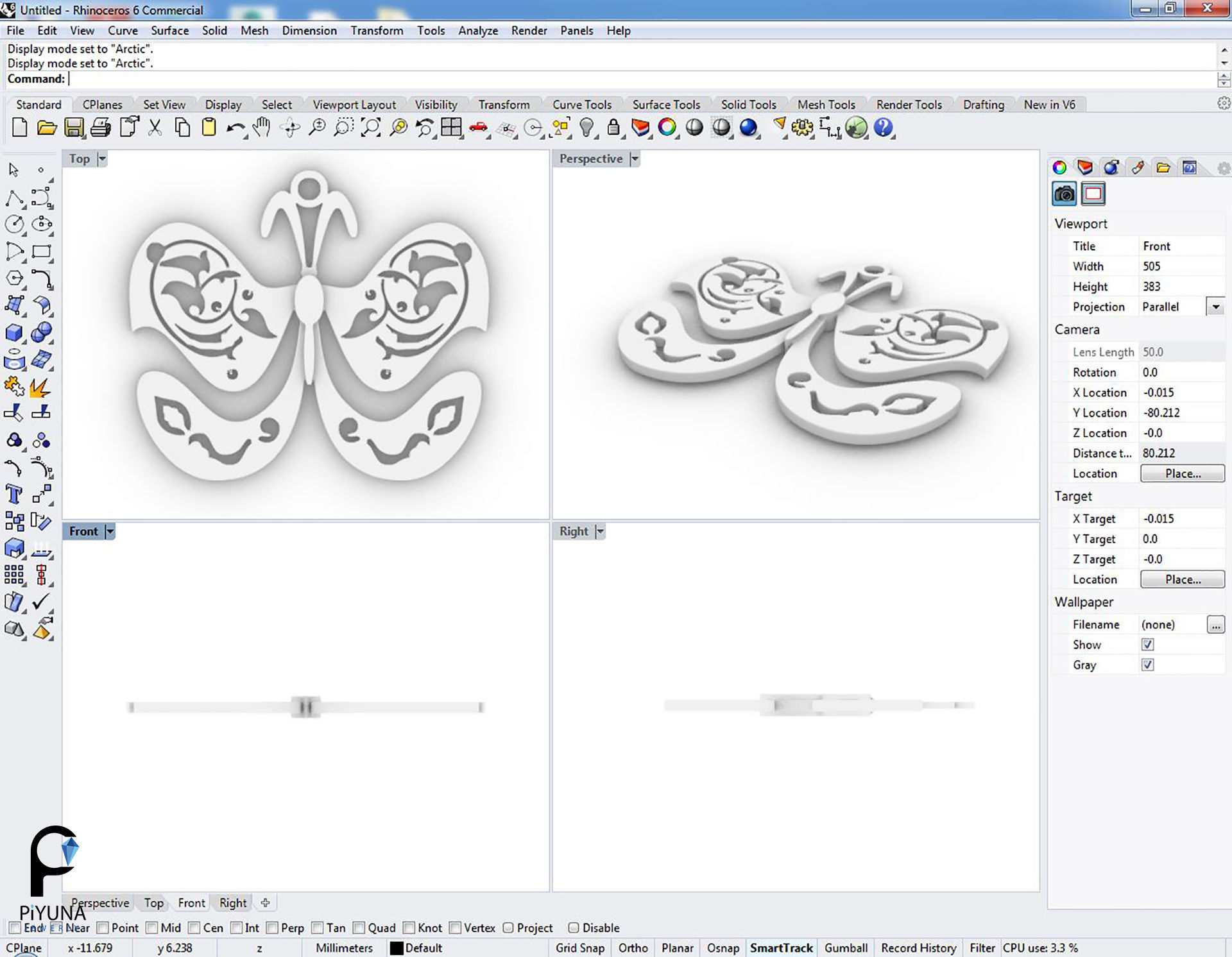Click the Print icon in toolbar

100,128
